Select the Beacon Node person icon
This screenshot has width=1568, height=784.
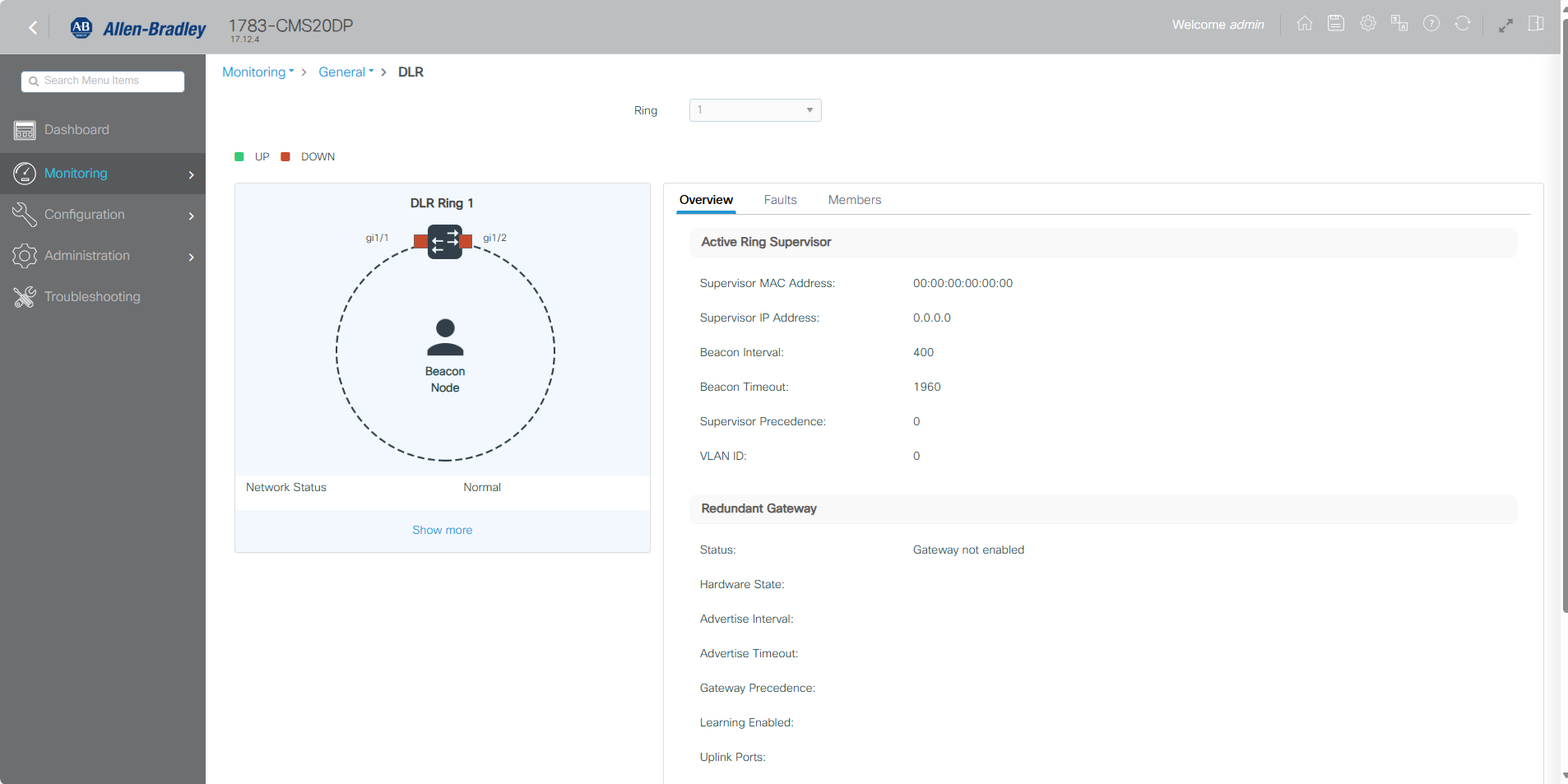445,337
